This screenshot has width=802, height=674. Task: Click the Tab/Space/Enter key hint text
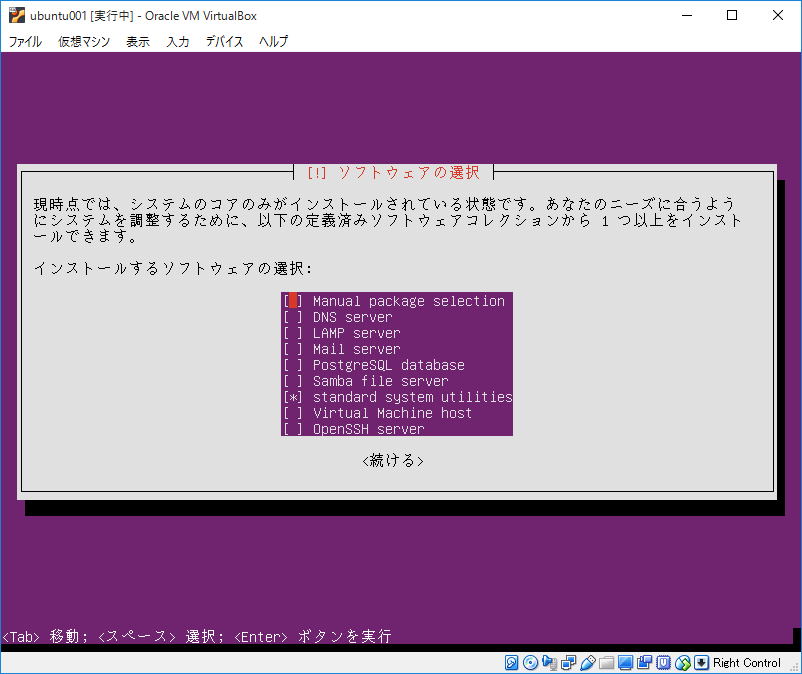[x=197, y=637]
